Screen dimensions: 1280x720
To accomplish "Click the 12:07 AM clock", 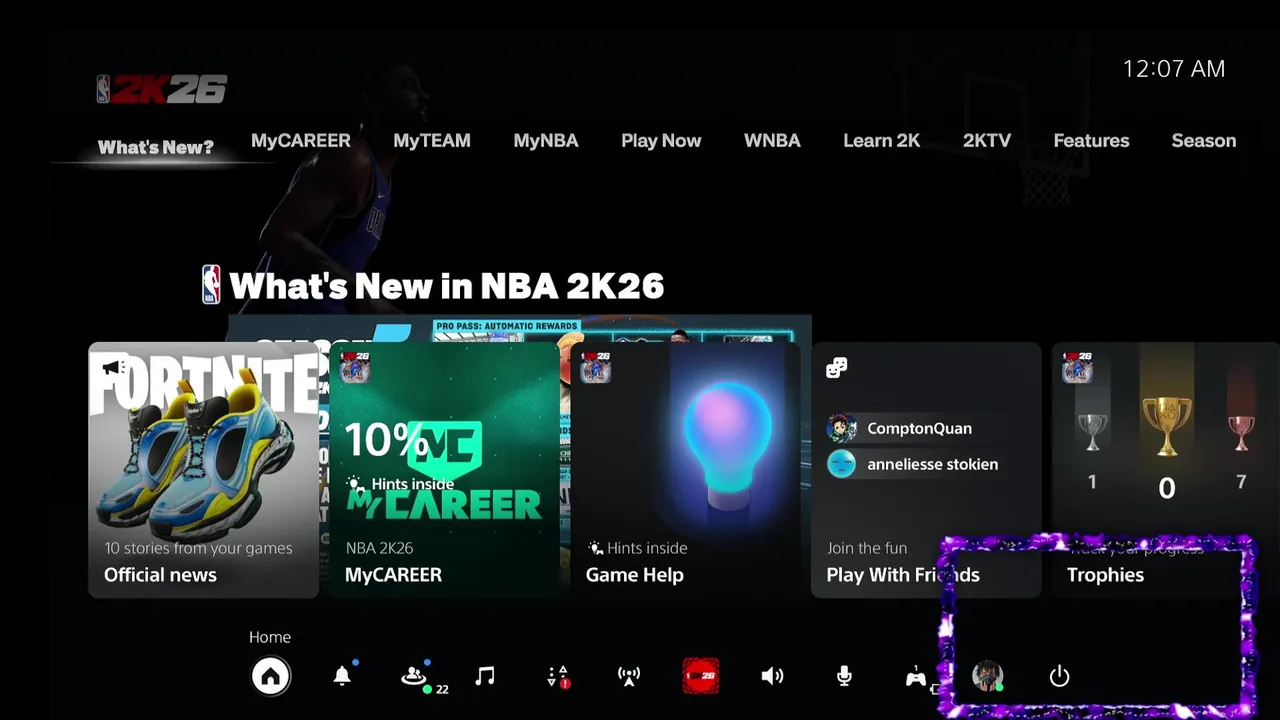I will (1174, 69).
